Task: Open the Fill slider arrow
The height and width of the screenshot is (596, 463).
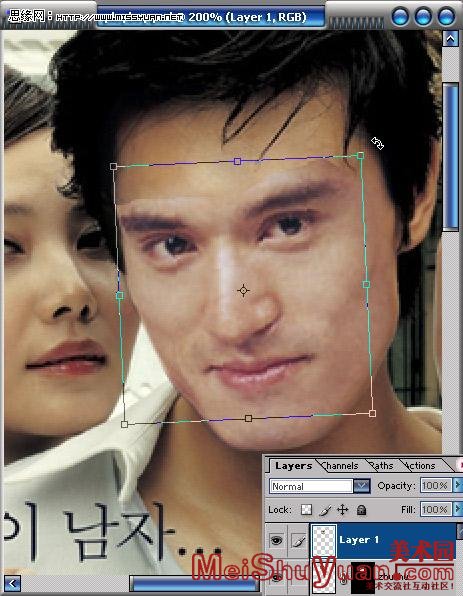Action: coord(457,509)
